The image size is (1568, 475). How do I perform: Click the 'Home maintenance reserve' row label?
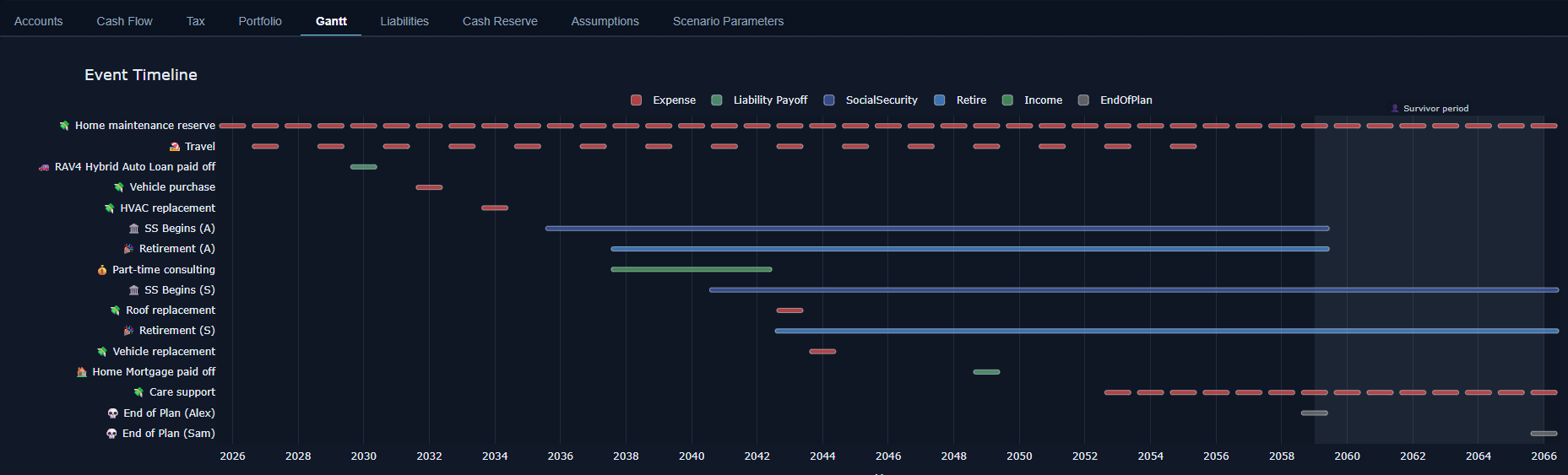145,126
